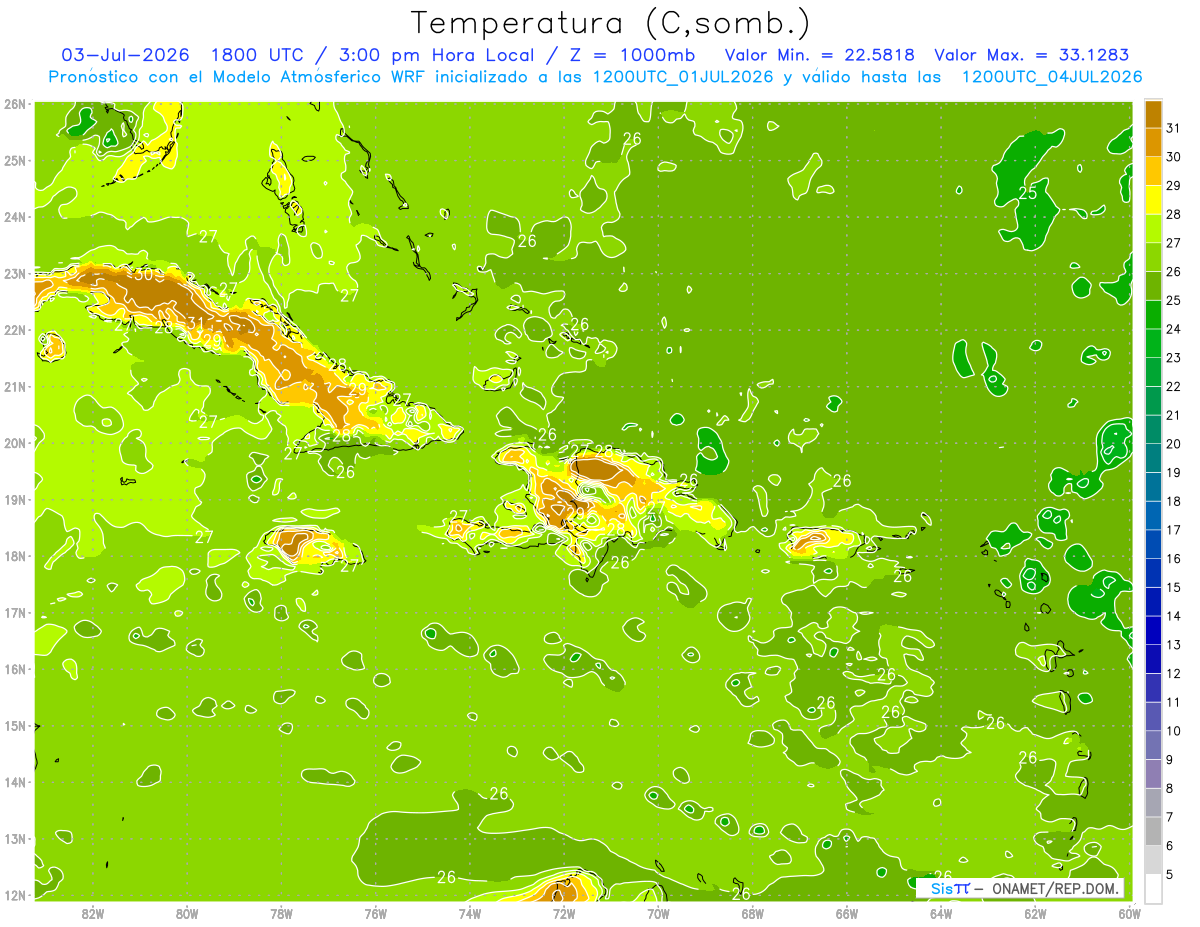Click the 1200UTC_04JUL2026 valid-until time
The height and width of the screenshot is (927, 1200).
1051,76
